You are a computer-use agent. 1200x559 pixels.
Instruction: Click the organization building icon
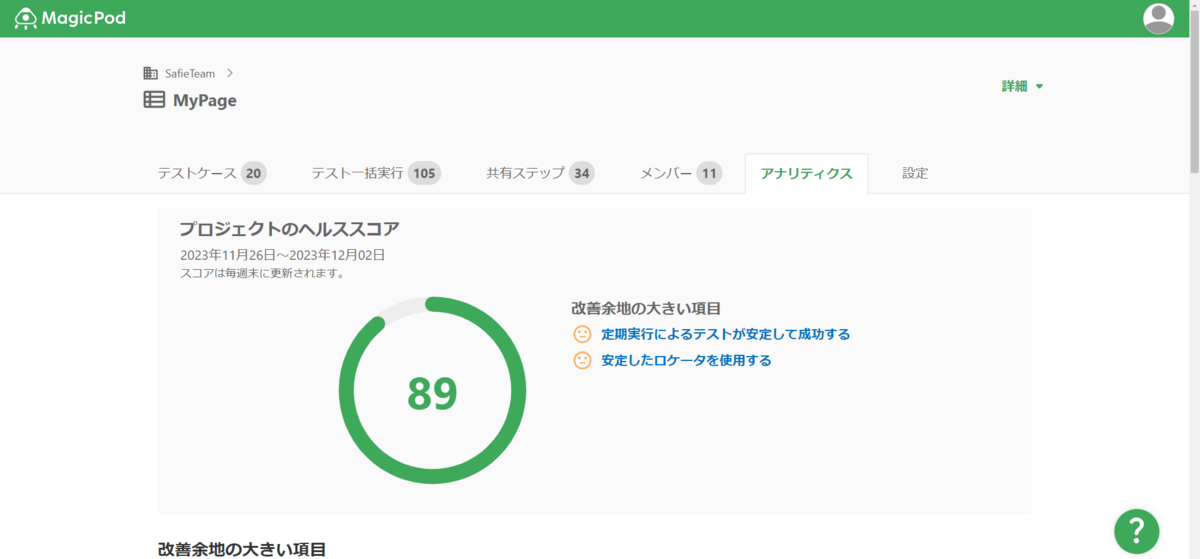(x=151, y=73)
